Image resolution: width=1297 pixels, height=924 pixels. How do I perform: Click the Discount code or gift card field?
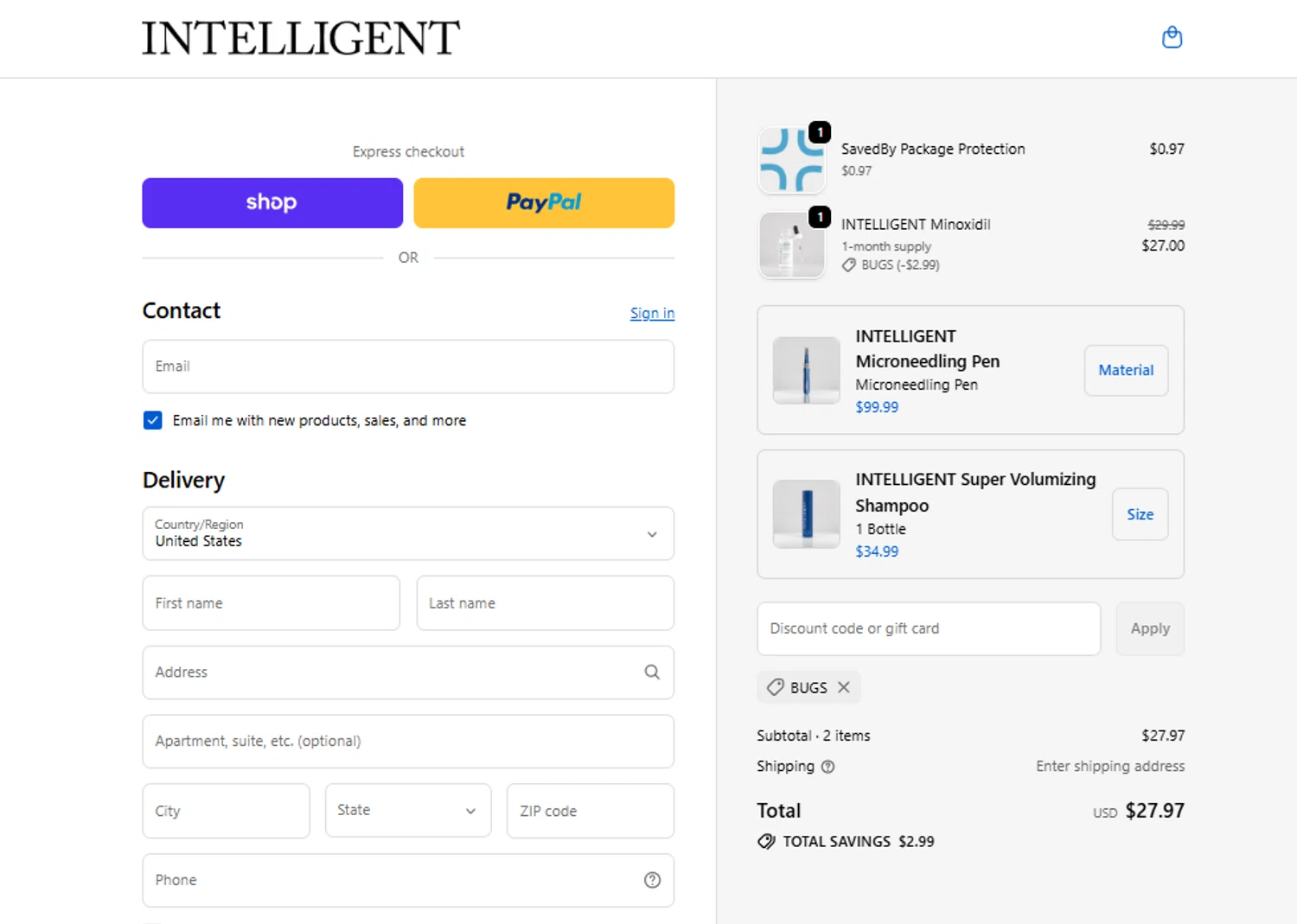pos(929,628)
